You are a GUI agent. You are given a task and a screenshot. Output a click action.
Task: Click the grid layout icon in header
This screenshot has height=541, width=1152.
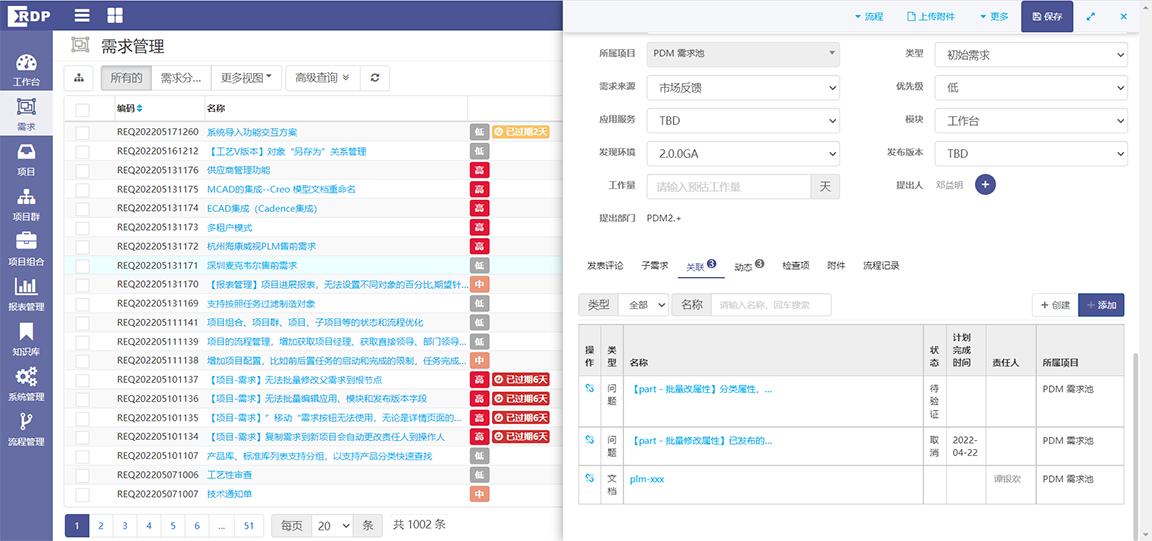115,15
